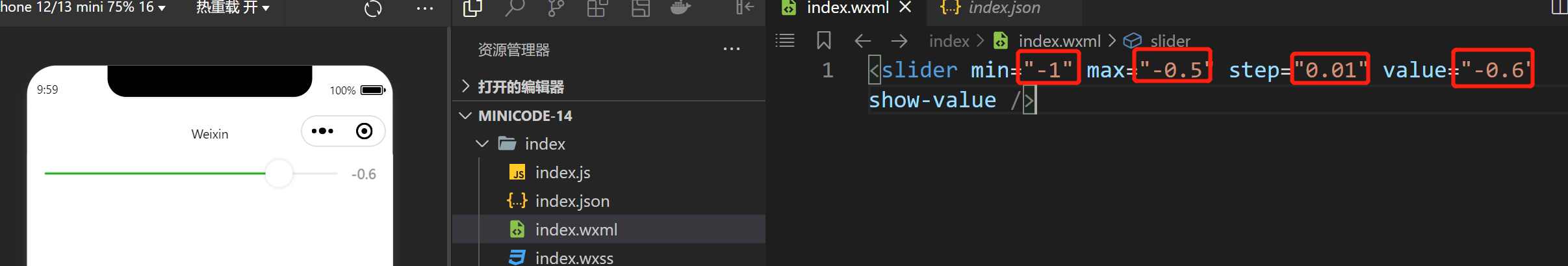This screenshot has height=266, width=1568.
Task: Click the bookmark icon in the editor toolbar
Action: tap(824, 41)
